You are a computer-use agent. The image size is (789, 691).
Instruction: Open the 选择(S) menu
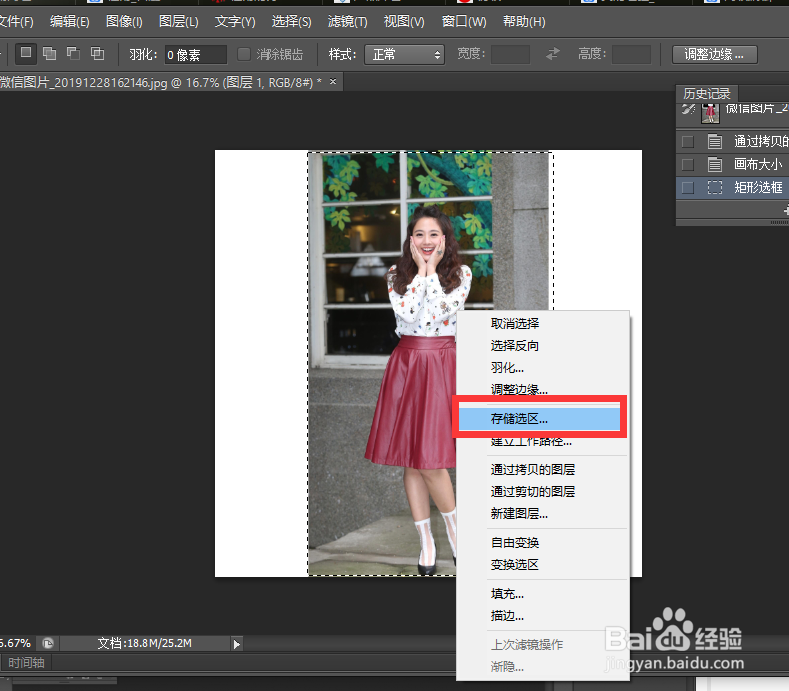[x=291, y=22]
